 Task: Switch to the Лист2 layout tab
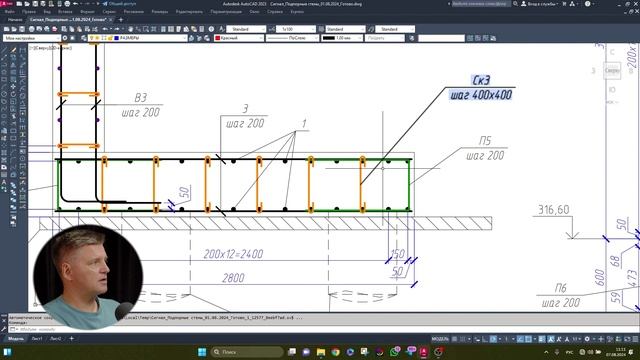coord(56,338)
